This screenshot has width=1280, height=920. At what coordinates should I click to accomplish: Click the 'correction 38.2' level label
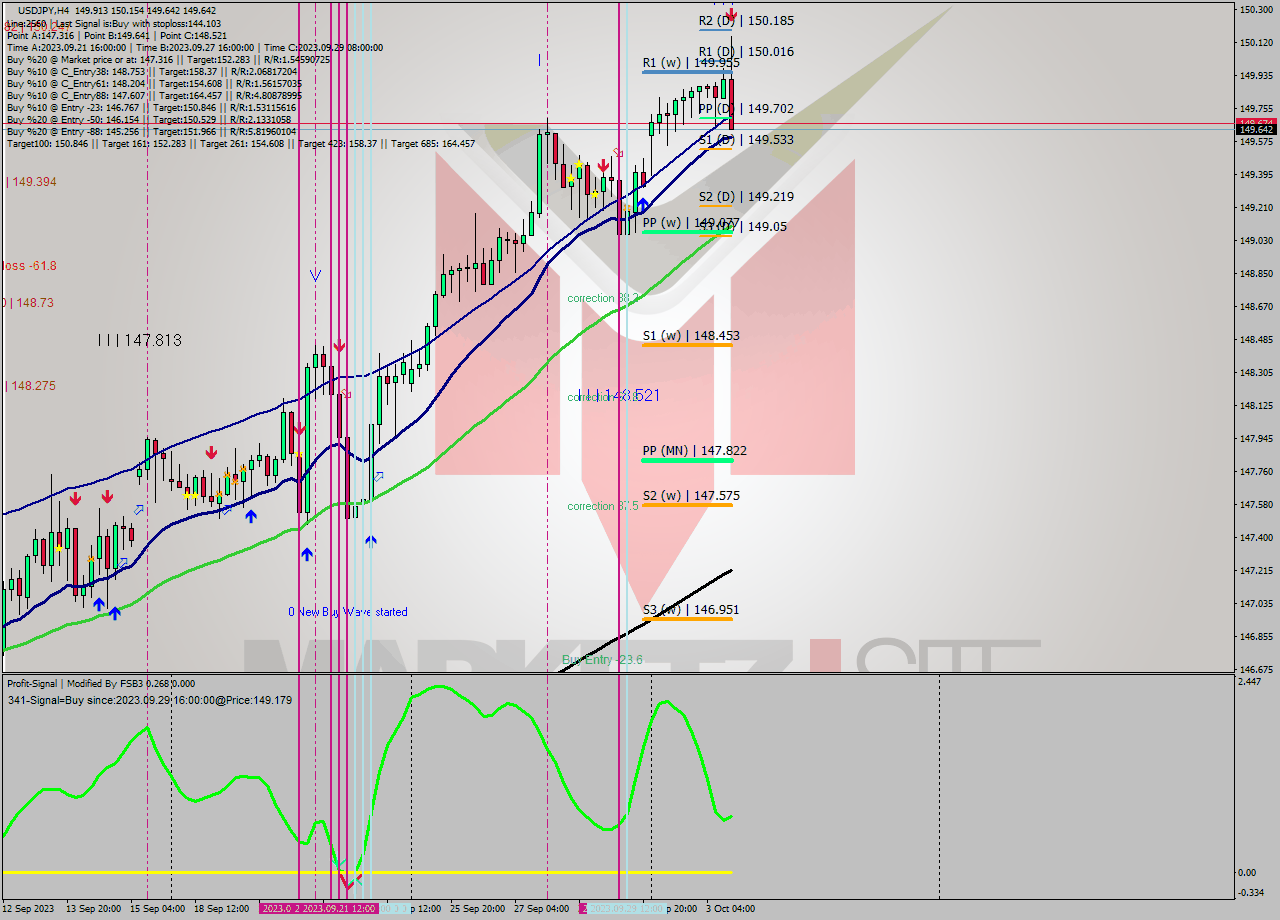tap(603, 298)
